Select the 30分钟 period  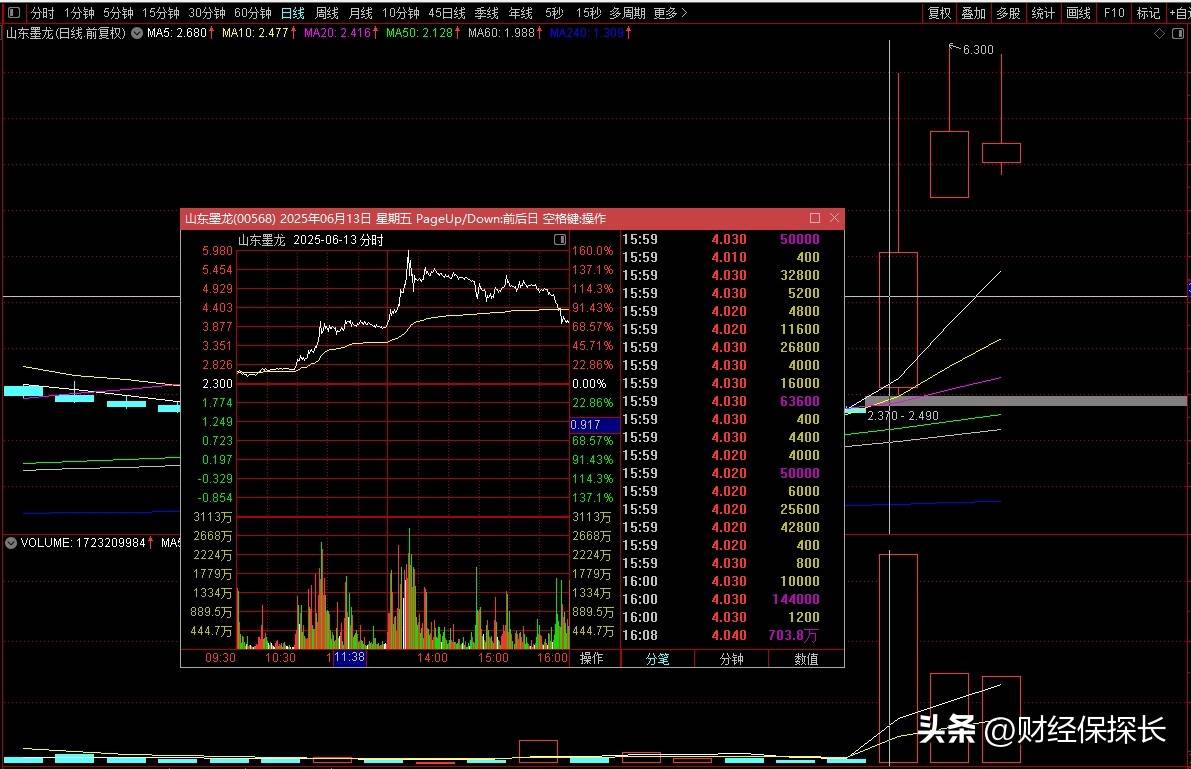tap(207, 13)
